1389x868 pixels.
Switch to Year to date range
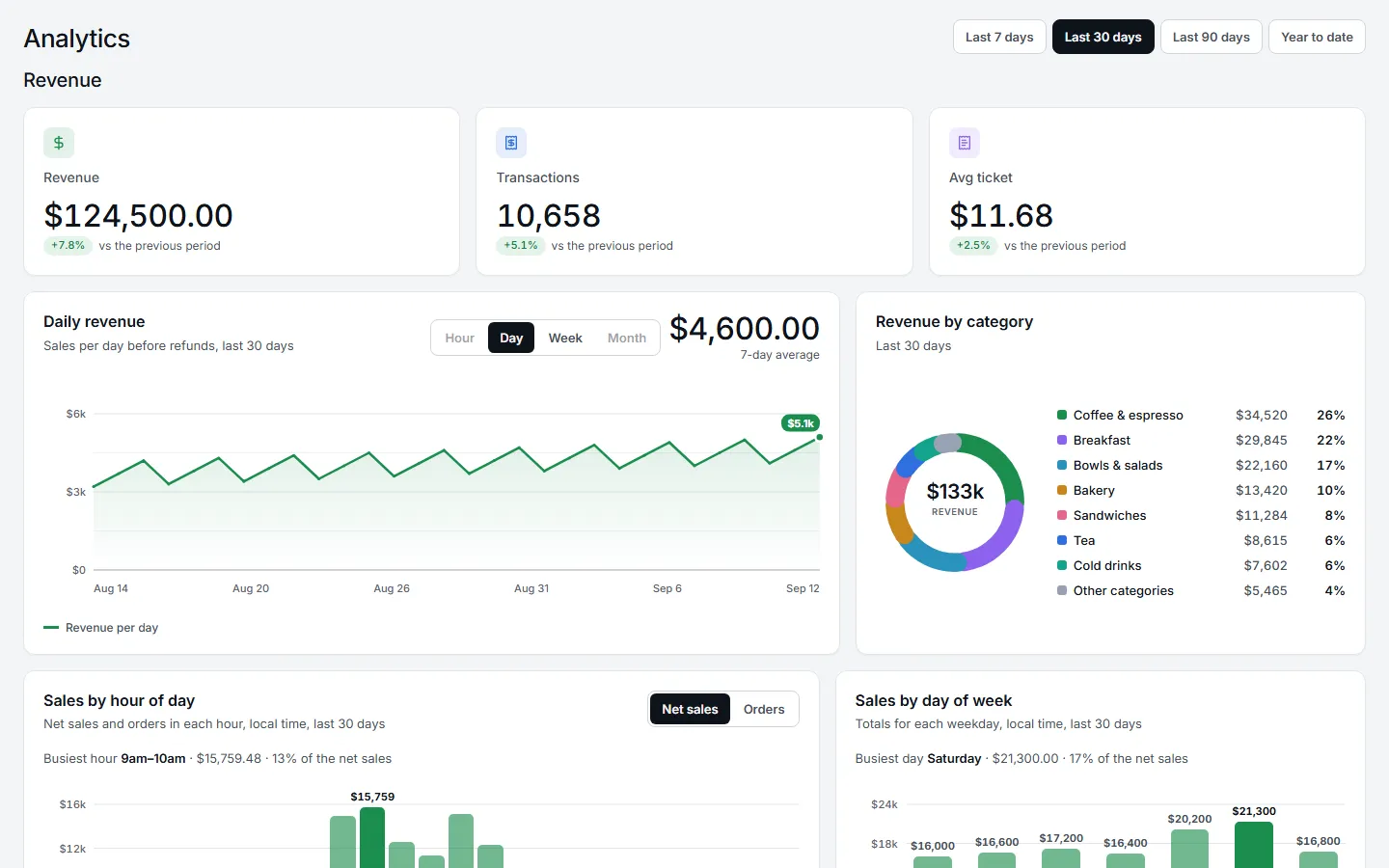[1317, 37]
